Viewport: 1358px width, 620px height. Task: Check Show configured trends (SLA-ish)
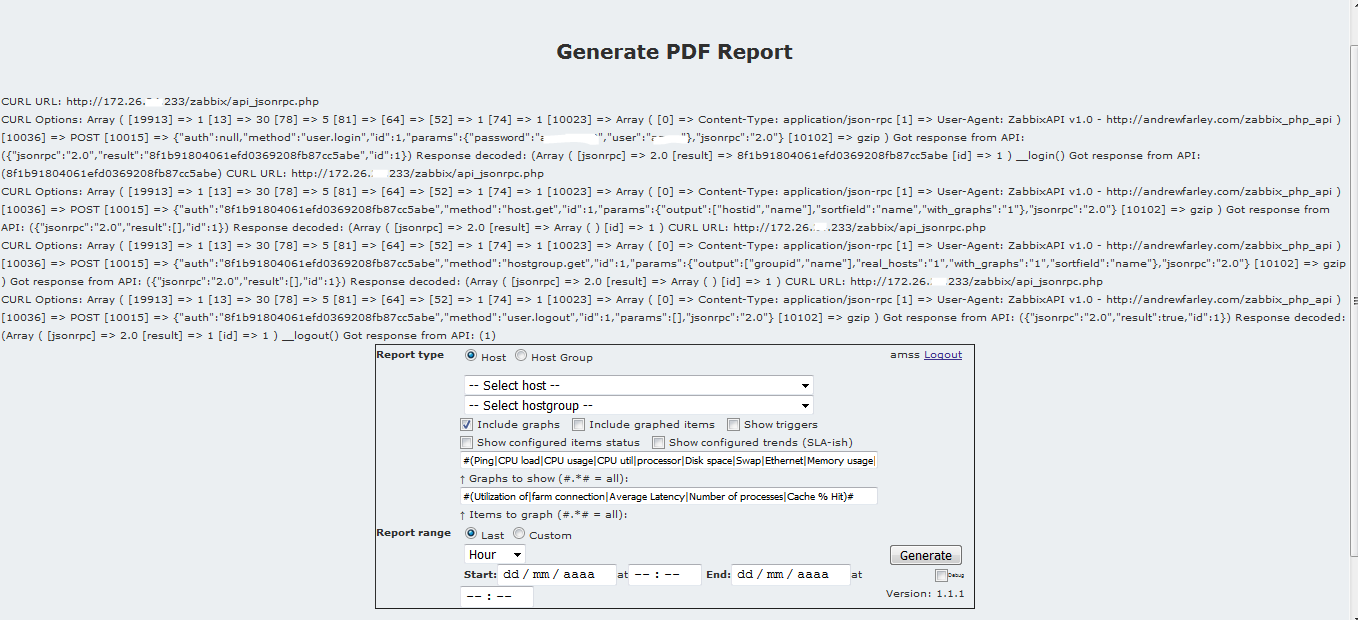pyautogui.click(x=658, y=442)
